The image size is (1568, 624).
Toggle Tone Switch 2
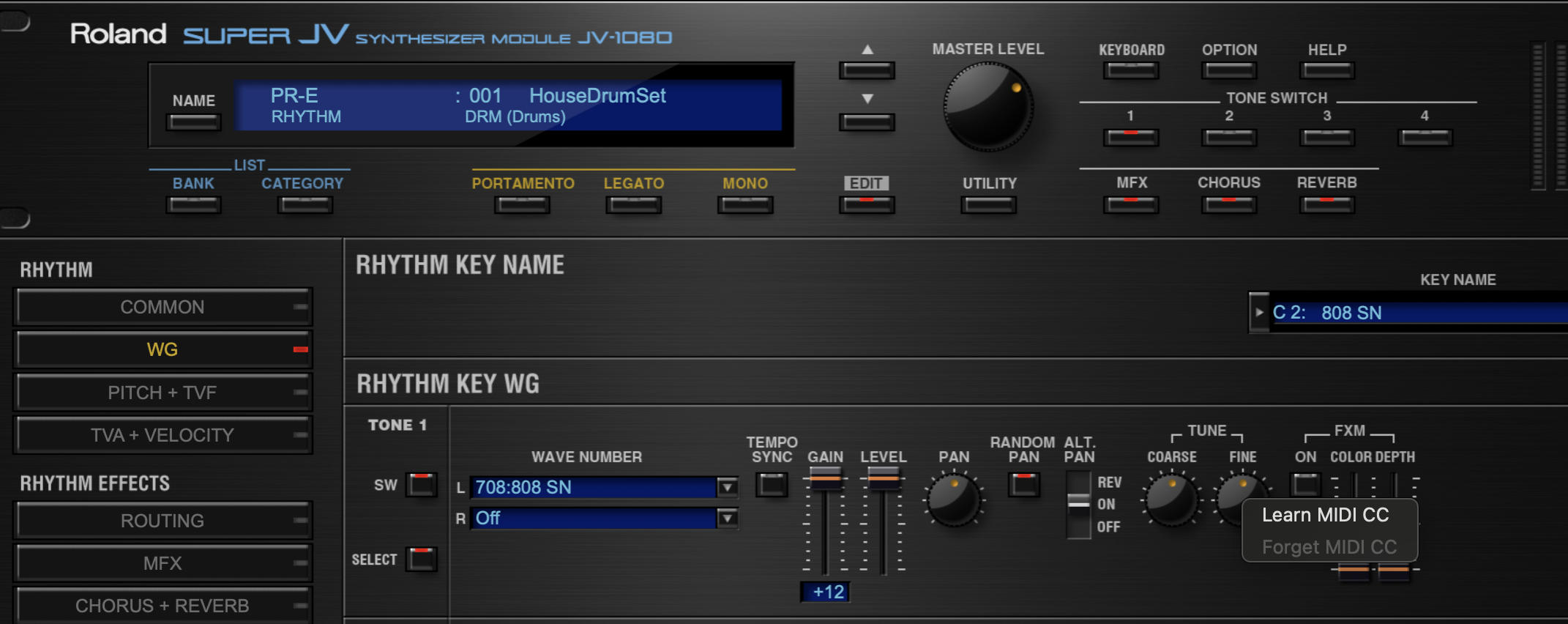click(x=1229, y=137)
